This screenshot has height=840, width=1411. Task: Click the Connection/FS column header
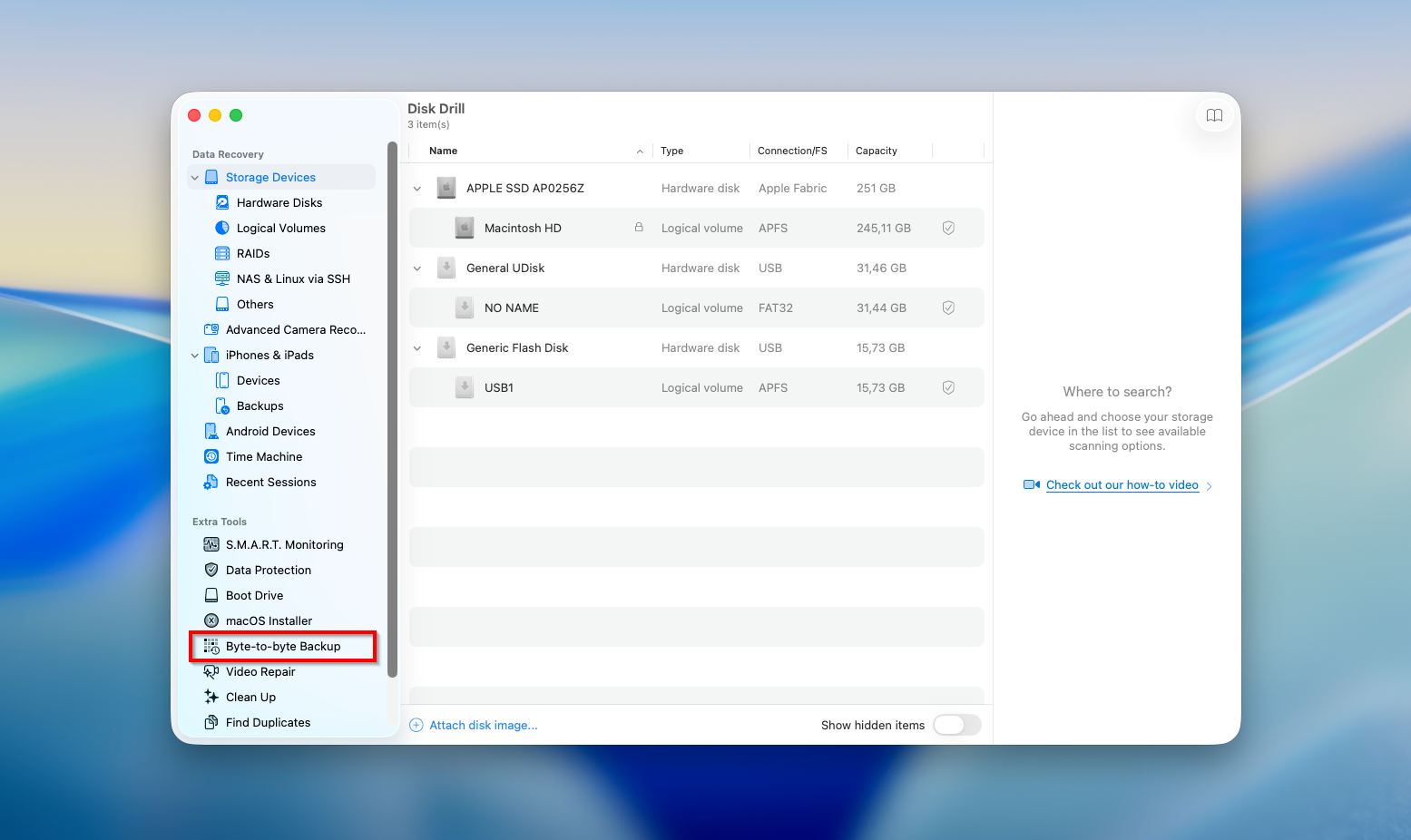(x=792, y=151)
